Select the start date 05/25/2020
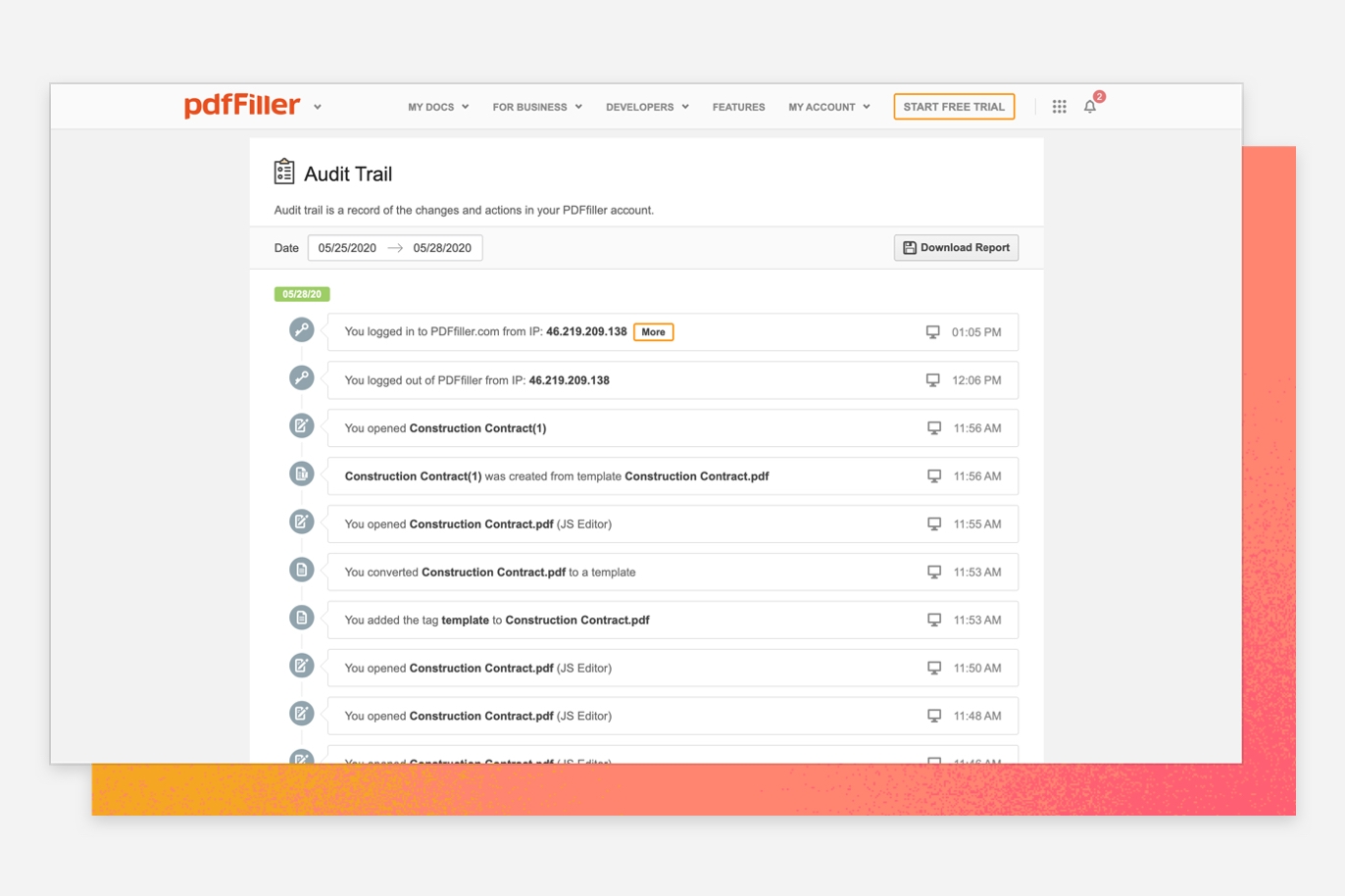Image resolution: width=1345 pixels, height=896 pixels. coord(347,248)
